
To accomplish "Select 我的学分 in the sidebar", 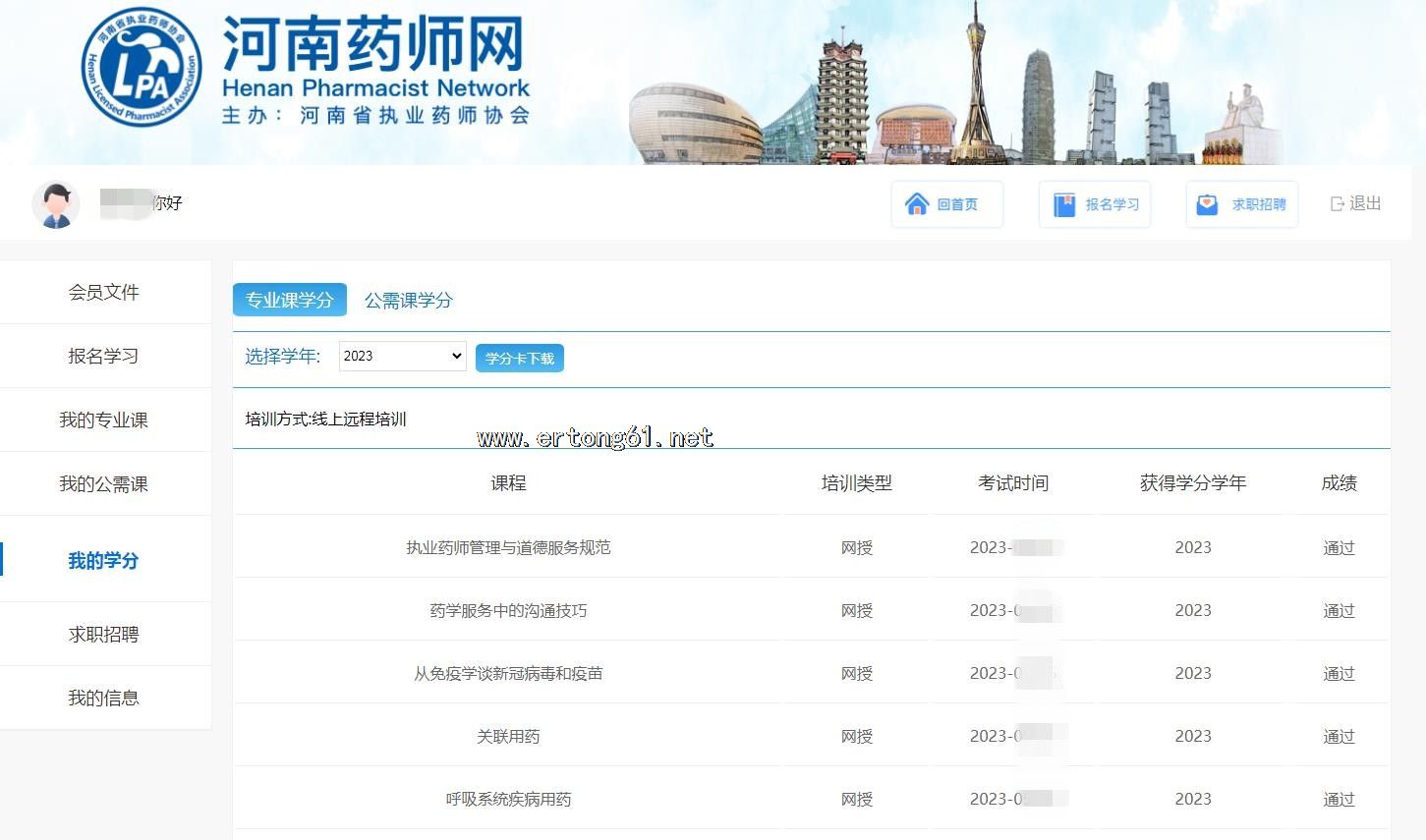I will click(103, 561).
